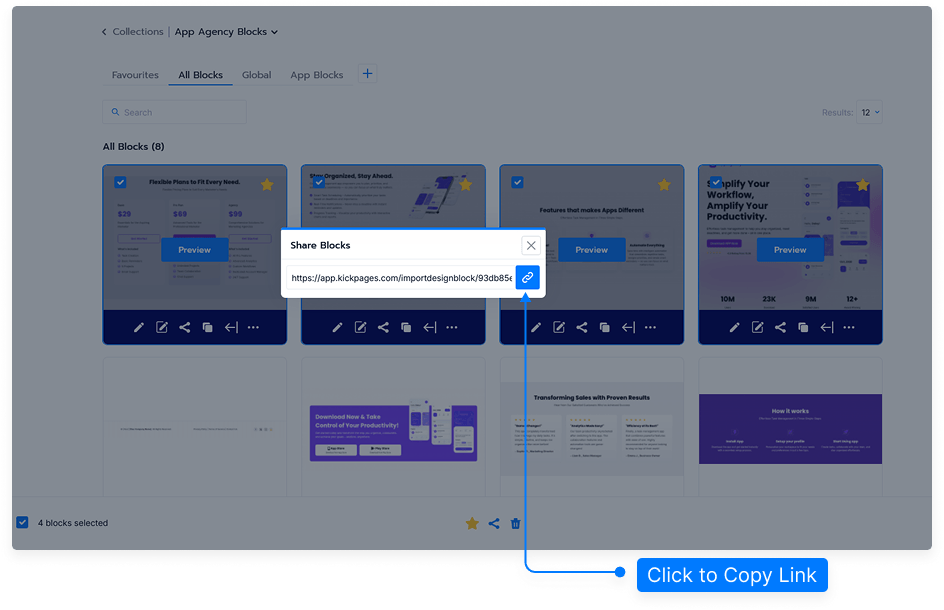Close the Share Blocks dialog
The height and width of the screenshot is (610, 944).
tap(530, 245)
